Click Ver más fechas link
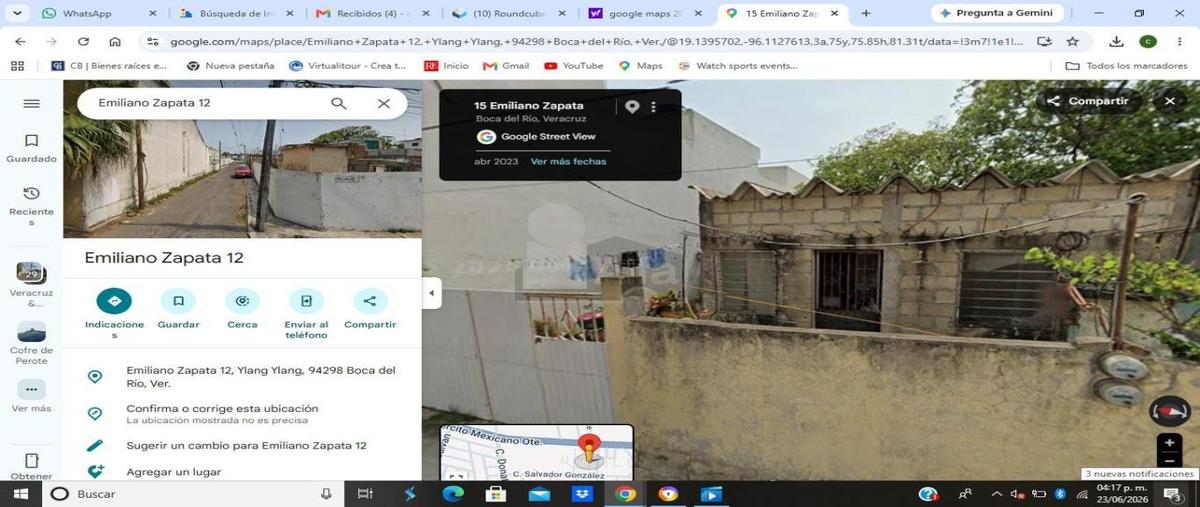The image size is (1200, 507). [x=568, y=161]
